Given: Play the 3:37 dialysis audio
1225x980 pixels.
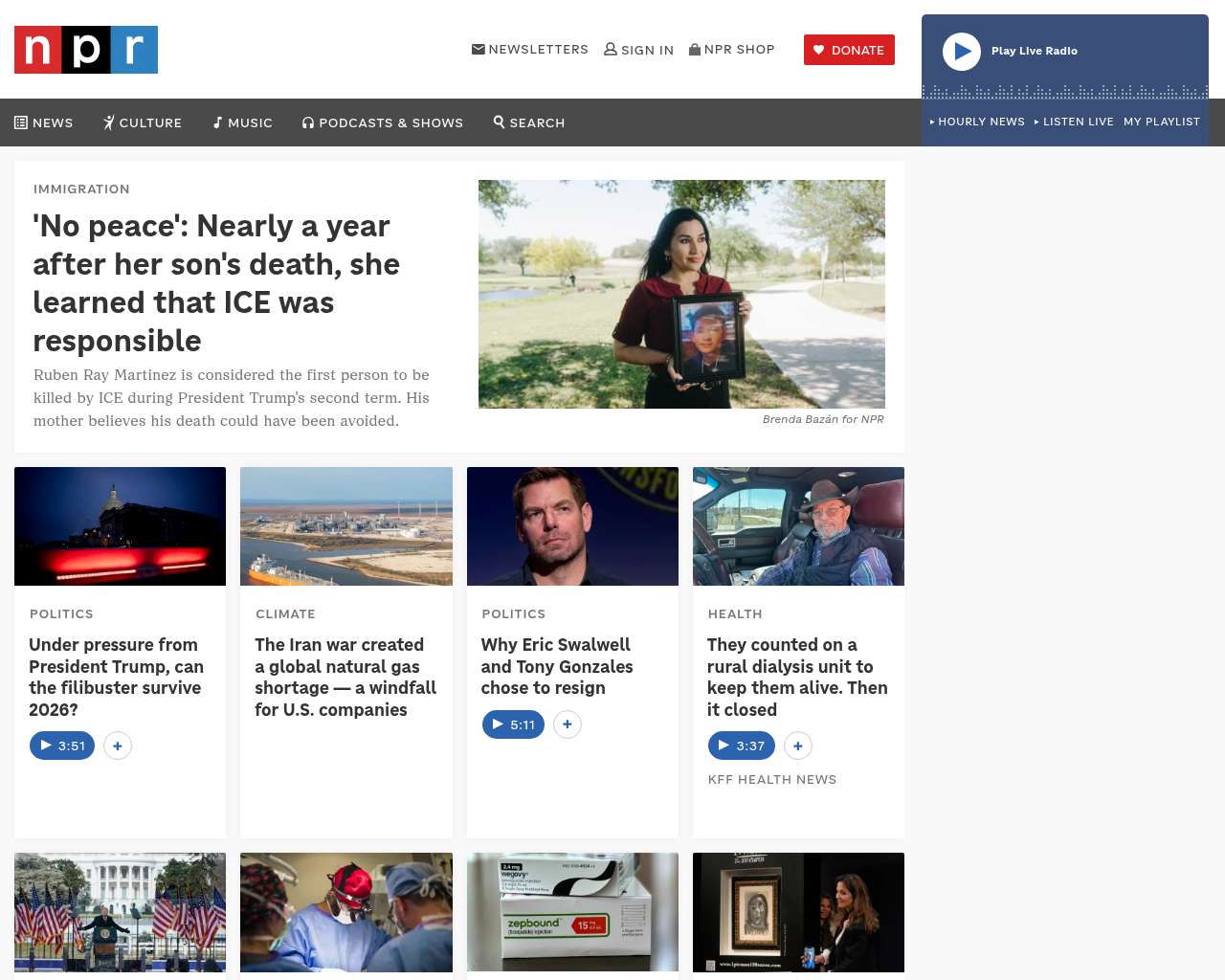Looking at the screenshot, I should tap(742, 746).
